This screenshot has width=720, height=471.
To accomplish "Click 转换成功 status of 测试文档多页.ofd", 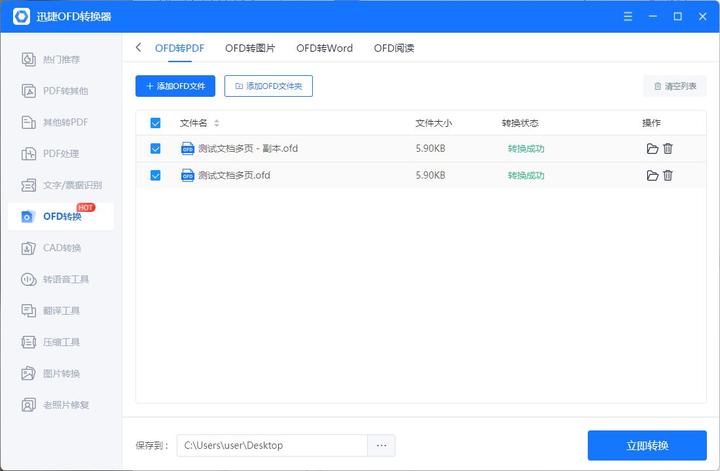I will [x=526, y=175].
